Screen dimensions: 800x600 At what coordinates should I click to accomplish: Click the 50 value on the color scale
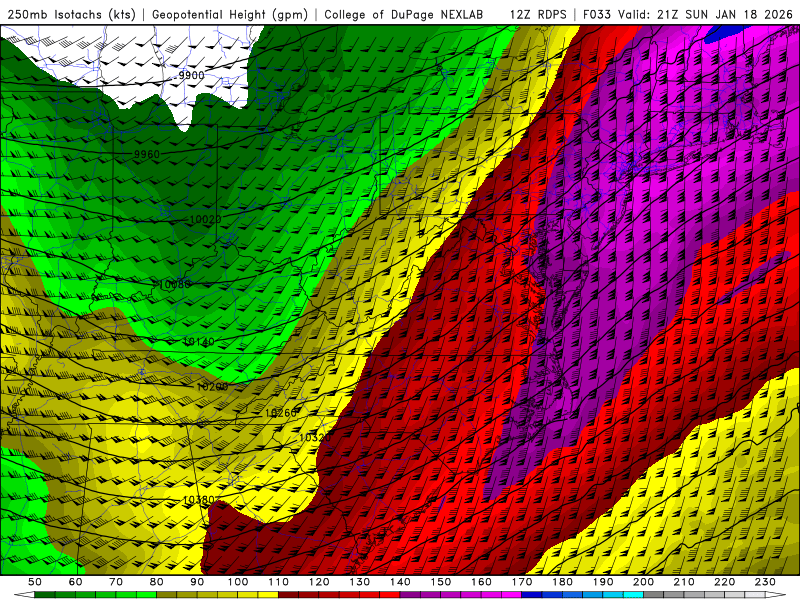[x=35, y=582]
